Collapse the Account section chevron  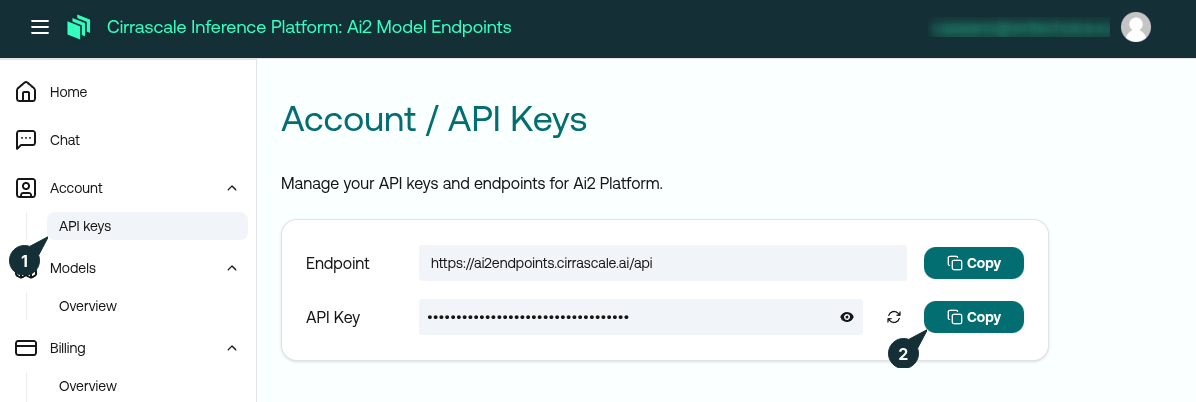[x=232, y=188]
